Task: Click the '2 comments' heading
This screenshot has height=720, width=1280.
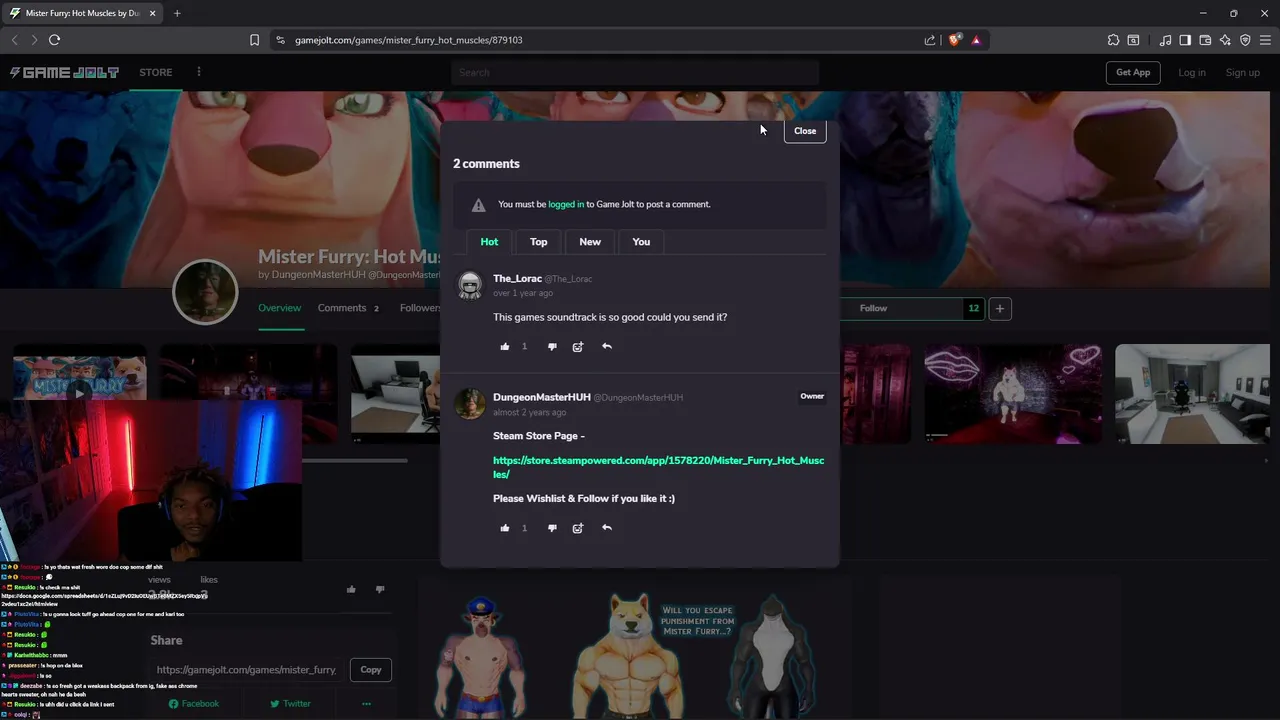Action: 486,164
